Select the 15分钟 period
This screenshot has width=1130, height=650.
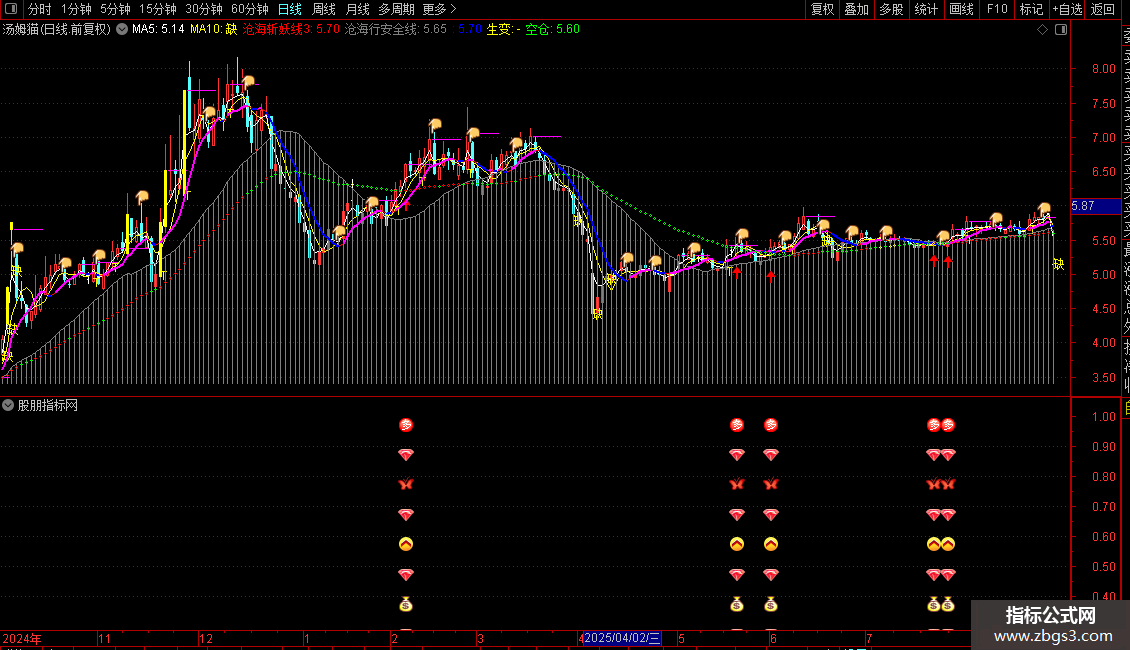click(158, 9)
